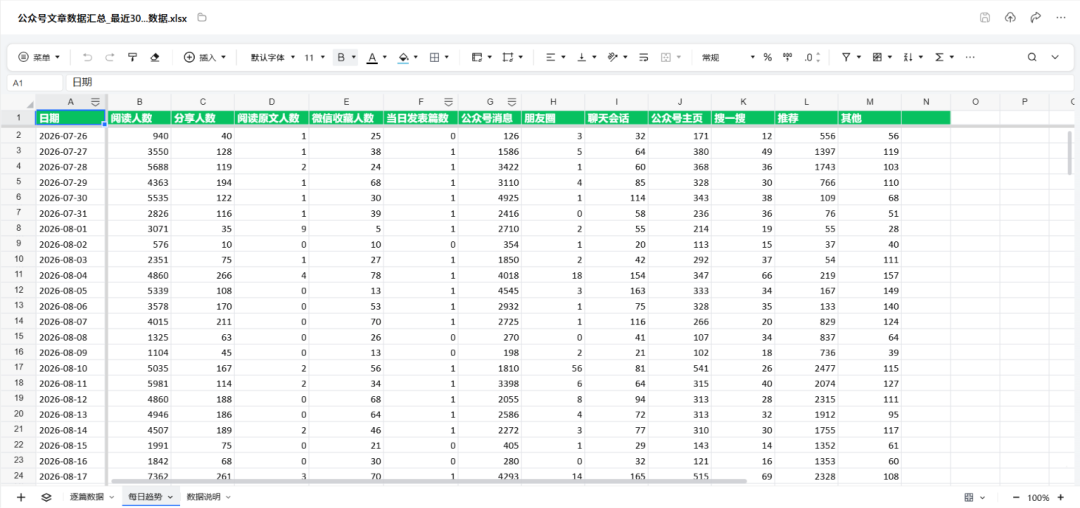1080x508 pixels.
Task: Click the clear formatting eraser icon
Action: (155, 58)
